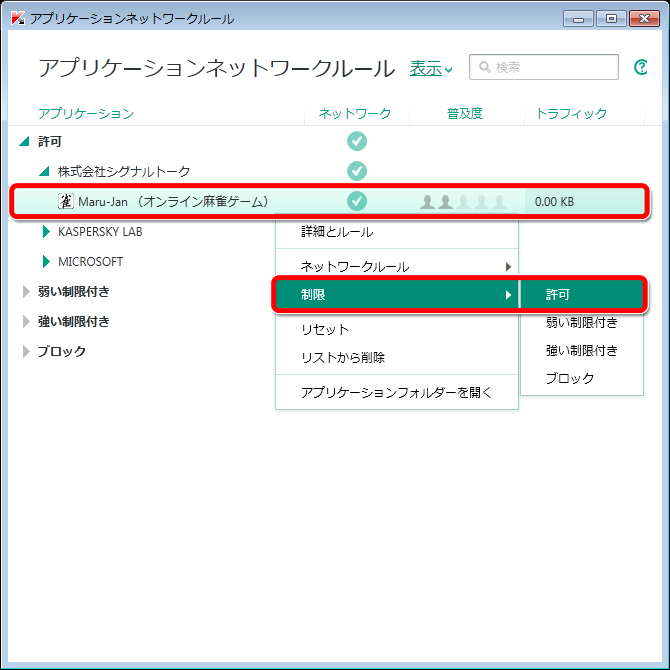Expand the KASPERSKY LAB group

pyautogui.click(x=46, y=232)
